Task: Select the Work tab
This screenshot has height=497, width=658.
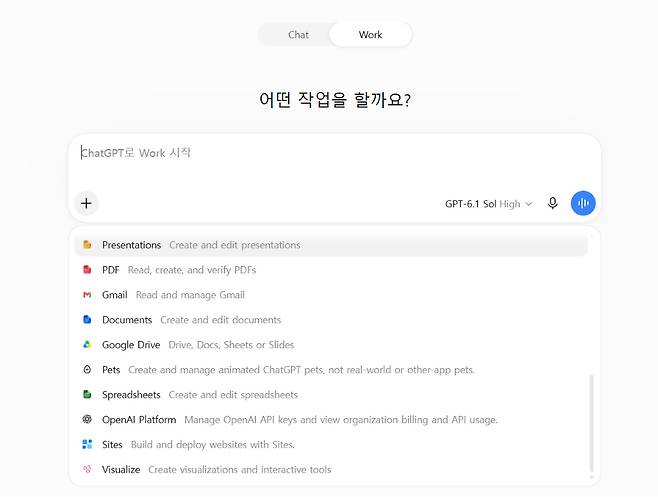Action: coord(370,34)
